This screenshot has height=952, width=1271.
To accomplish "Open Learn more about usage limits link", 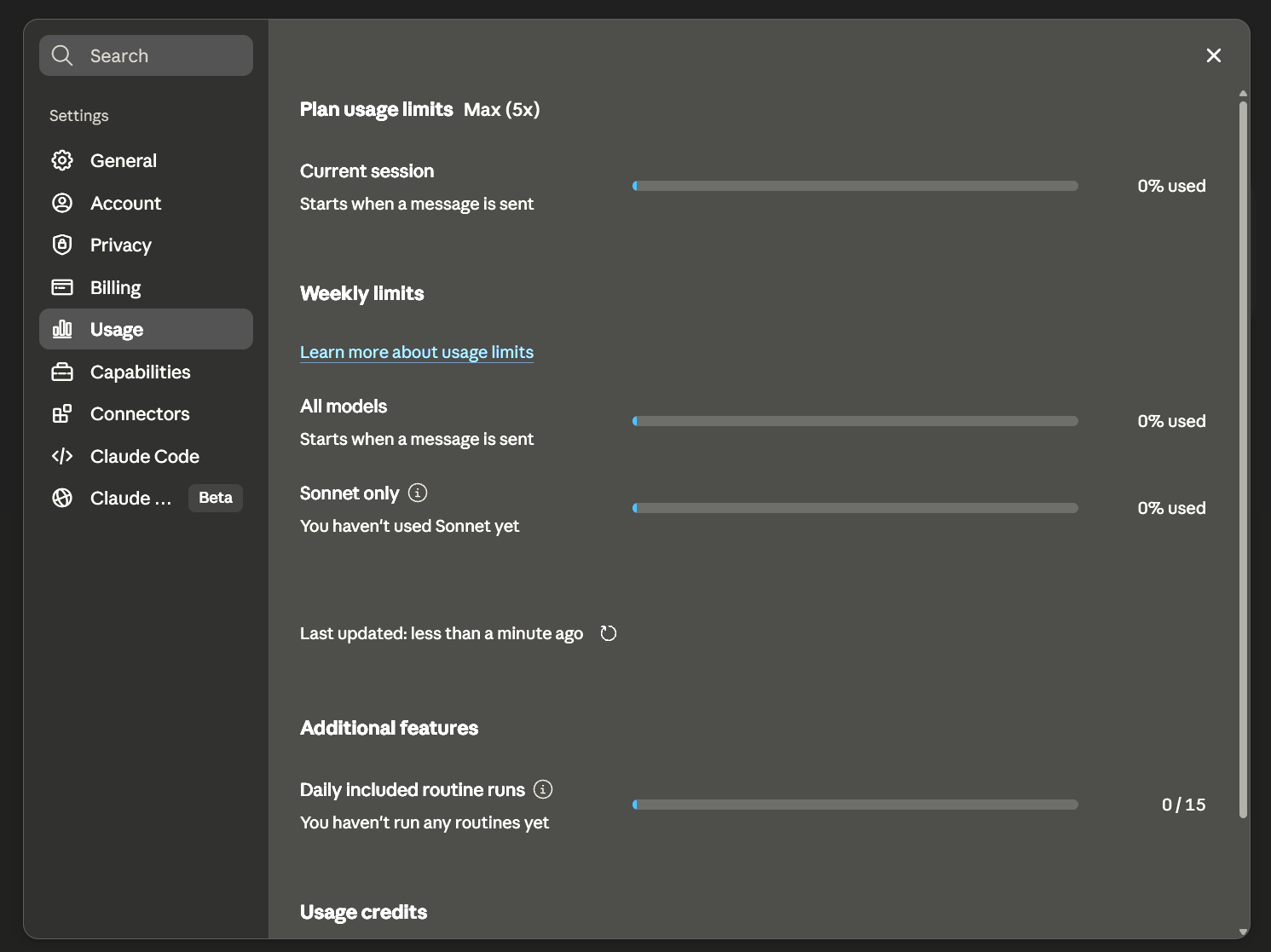I will [417, 352].
